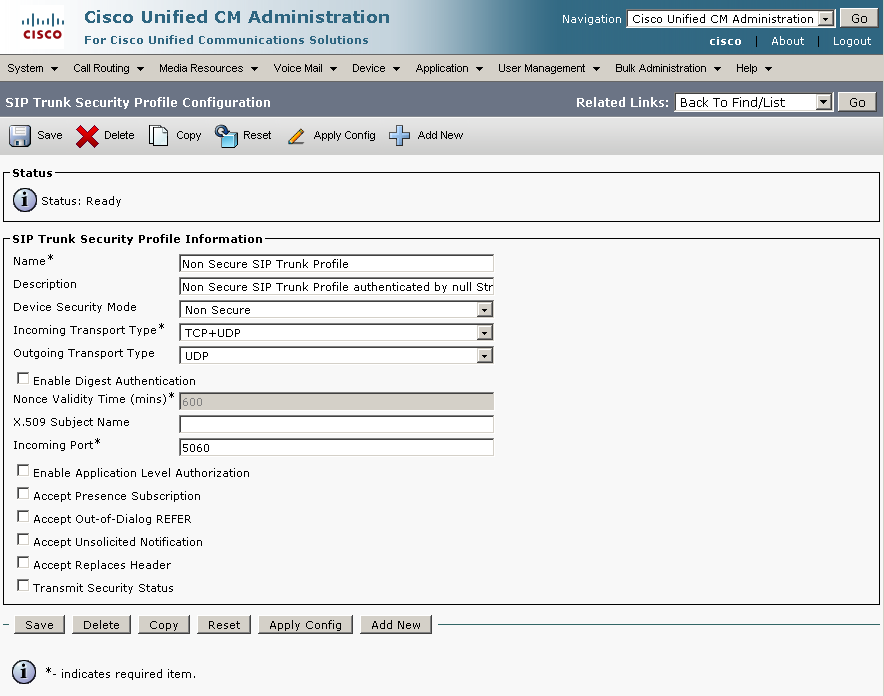This screenshot has width=884, height=696.
Task: Click the Logout link
Action: (852, 41)
